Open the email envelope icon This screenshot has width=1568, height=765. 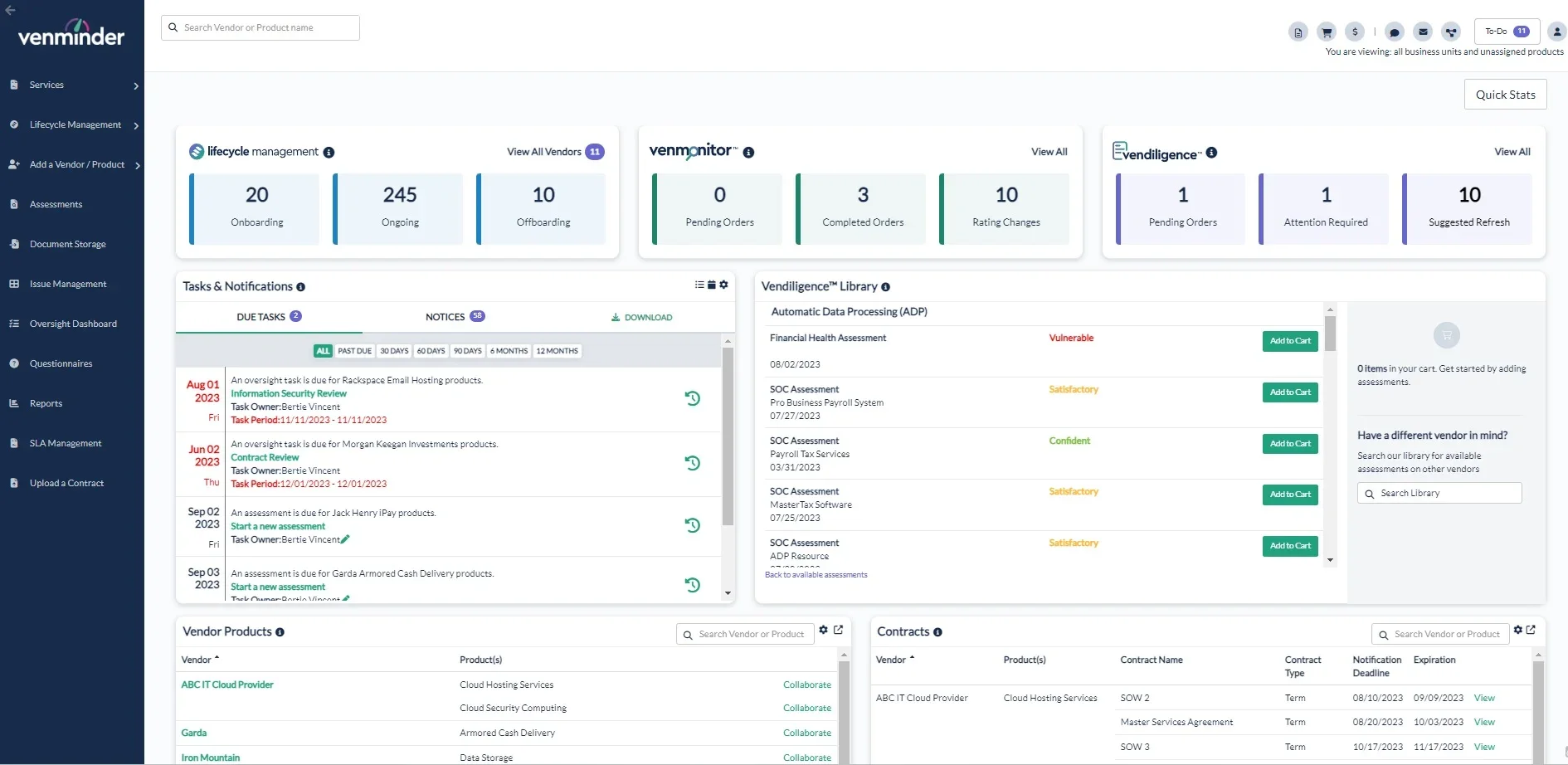pyautogui.click(x=1423, y=32)
